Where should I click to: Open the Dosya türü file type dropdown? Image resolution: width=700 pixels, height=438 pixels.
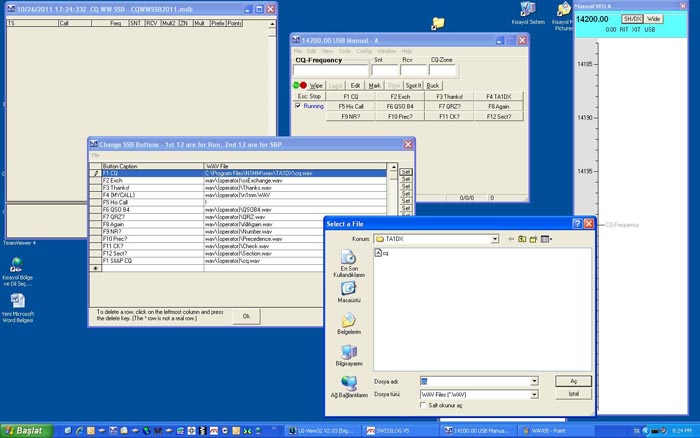click(x=534, y=394)
